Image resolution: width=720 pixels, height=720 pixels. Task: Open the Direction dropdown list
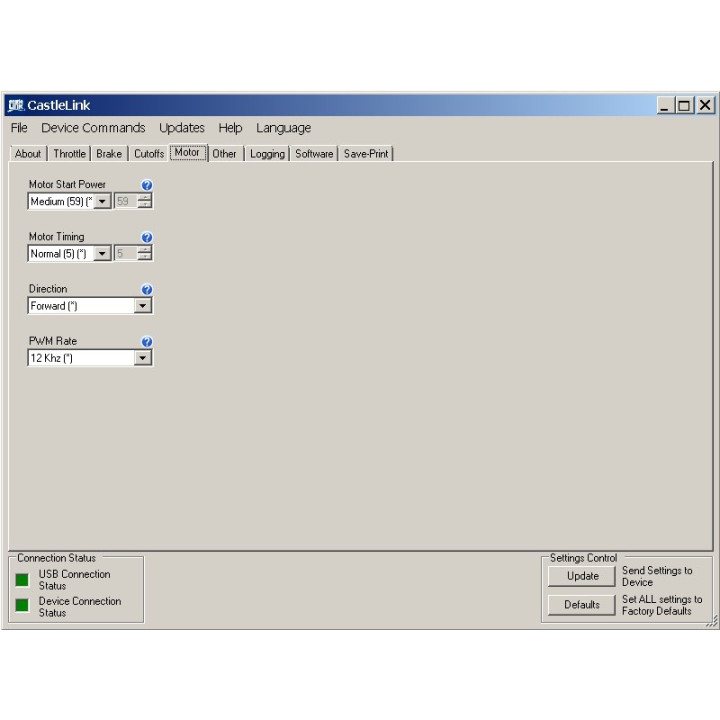143,306
